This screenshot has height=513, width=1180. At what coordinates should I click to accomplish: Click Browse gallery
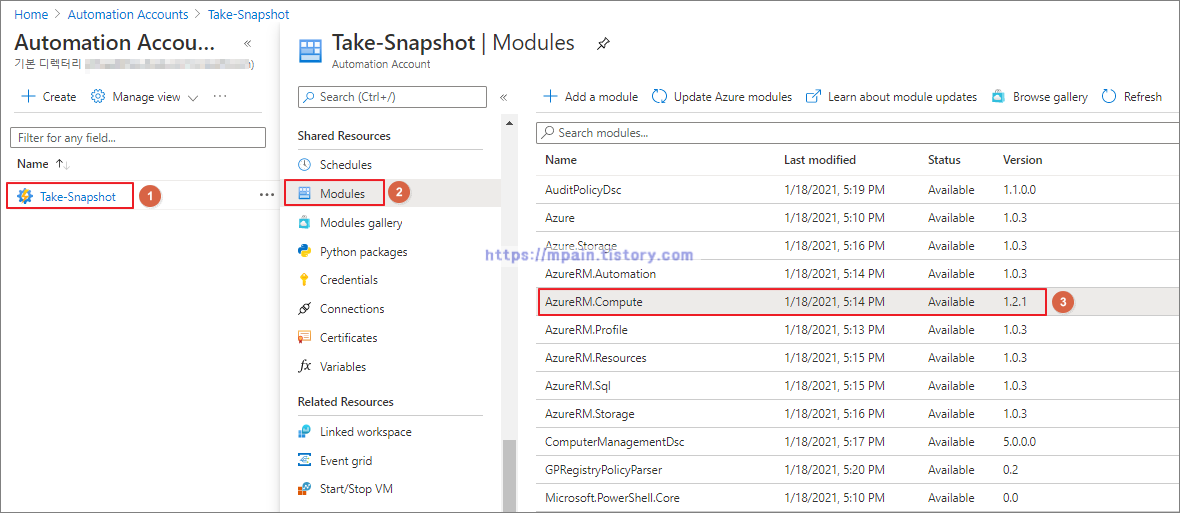point(1039,96)
